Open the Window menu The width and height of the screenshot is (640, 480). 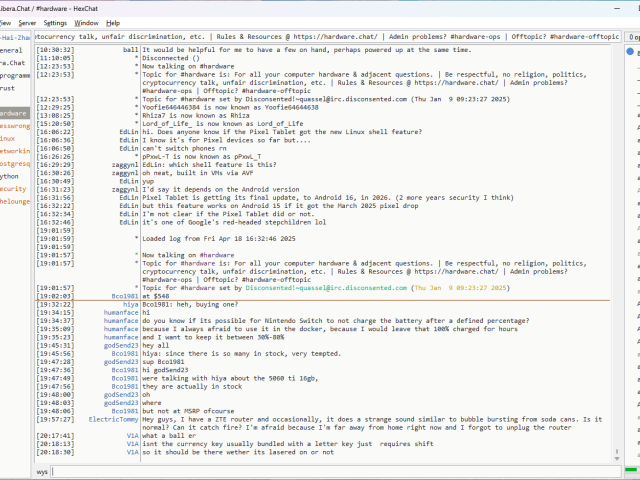[87, 22]
